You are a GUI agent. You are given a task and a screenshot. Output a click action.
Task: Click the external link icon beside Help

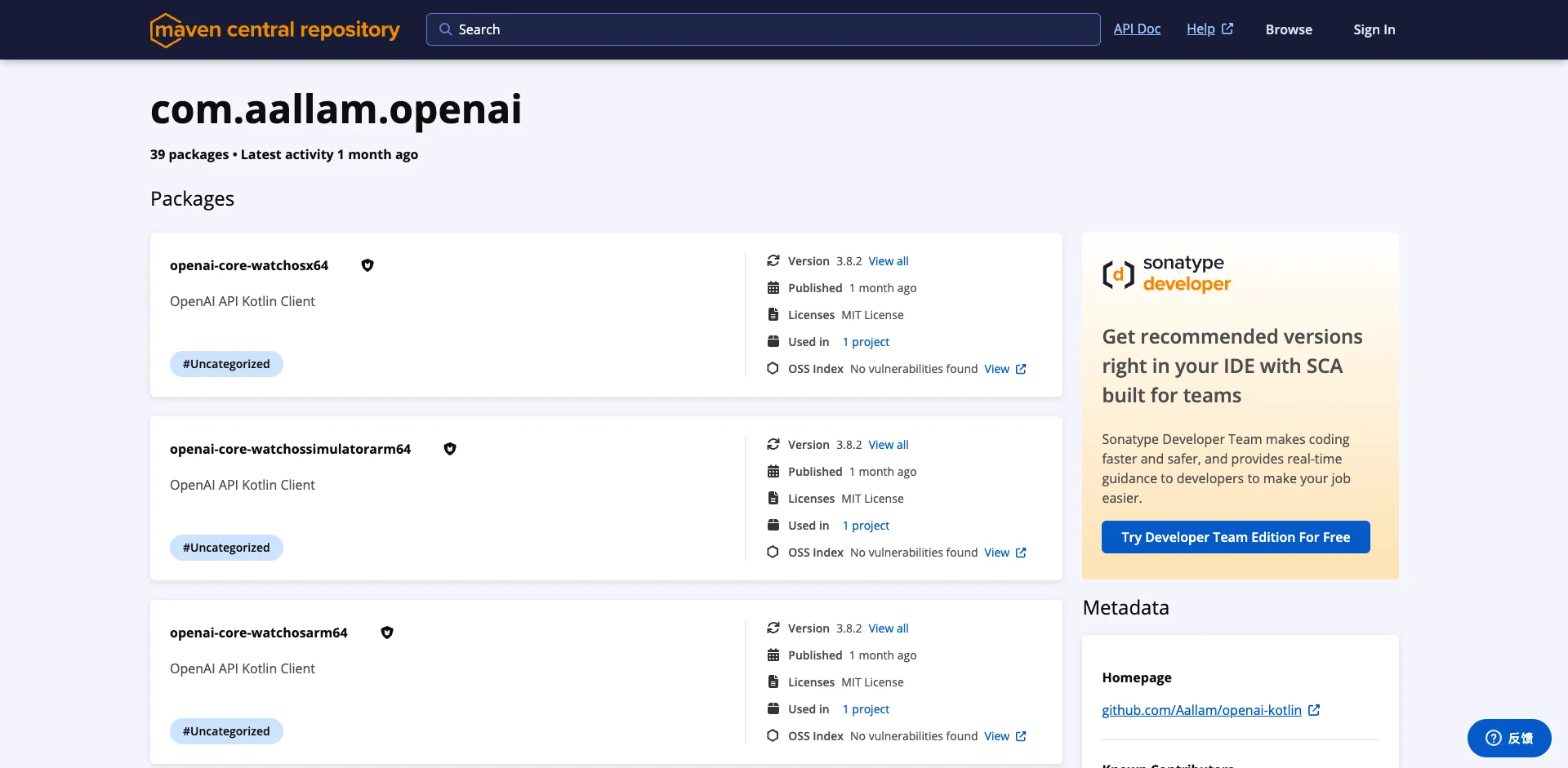click(x=1227, y=29)
